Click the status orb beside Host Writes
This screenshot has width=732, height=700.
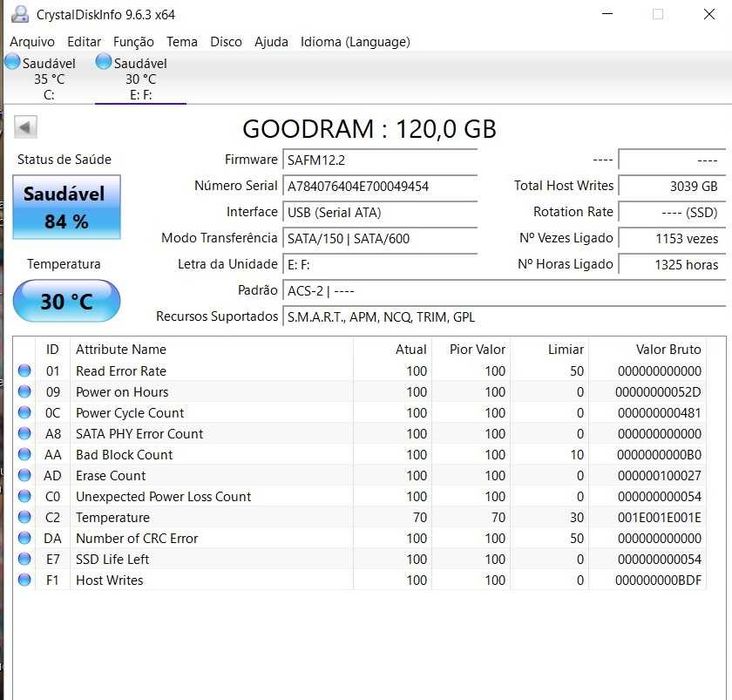coord(25,580)
